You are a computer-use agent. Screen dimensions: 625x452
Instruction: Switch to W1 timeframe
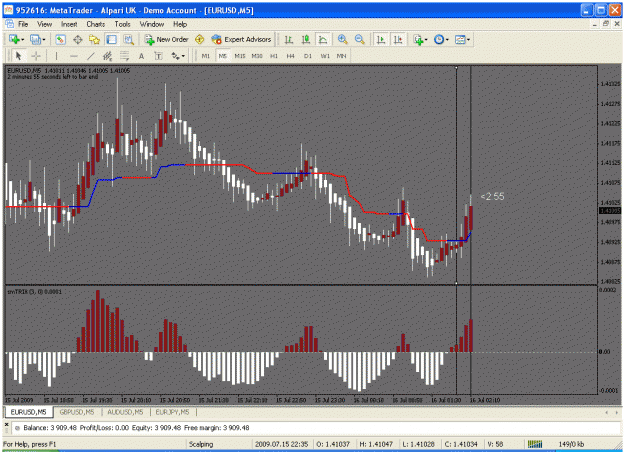pos(325,56)
